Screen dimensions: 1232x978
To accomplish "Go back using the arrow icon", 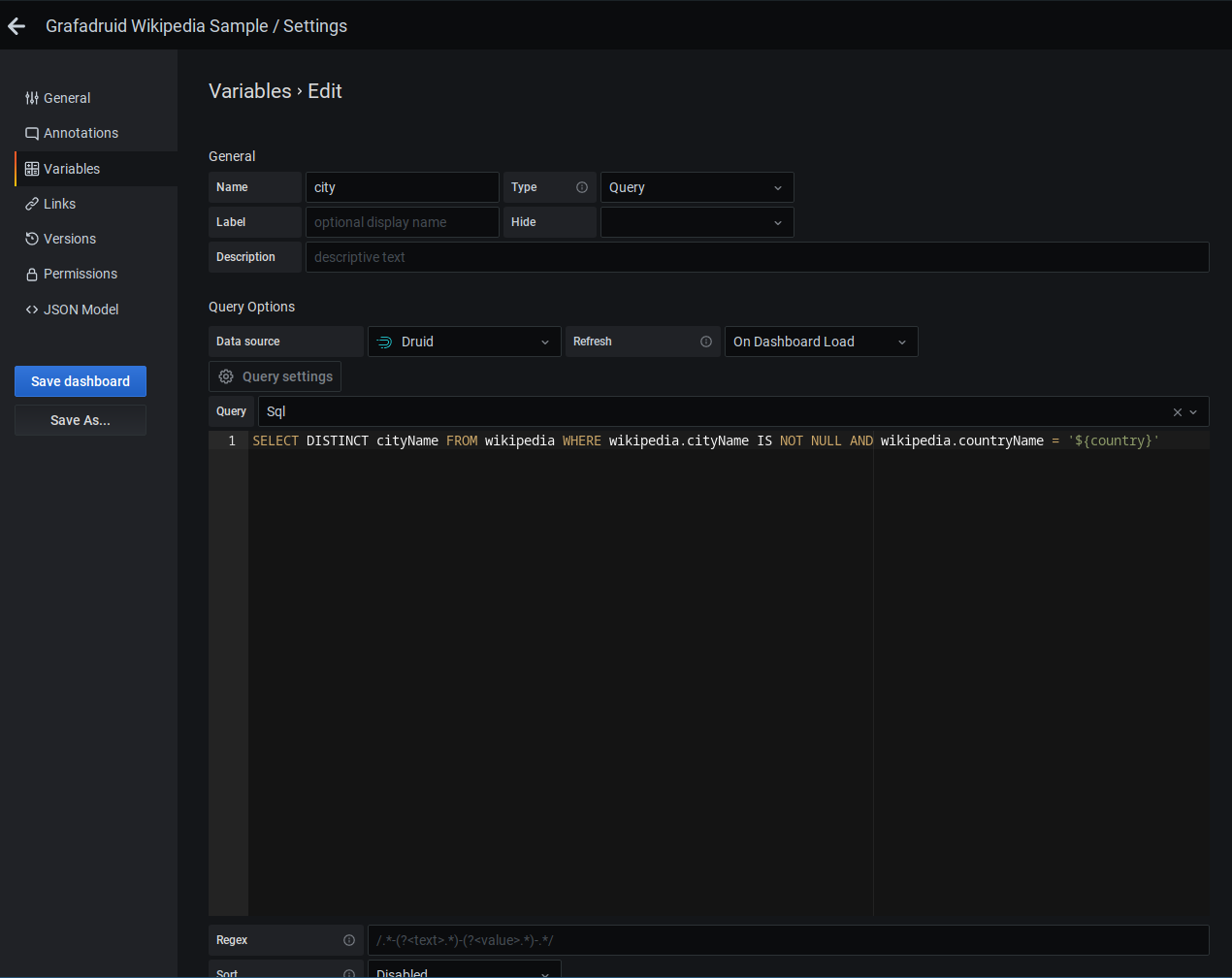I will tap(16, 26).
